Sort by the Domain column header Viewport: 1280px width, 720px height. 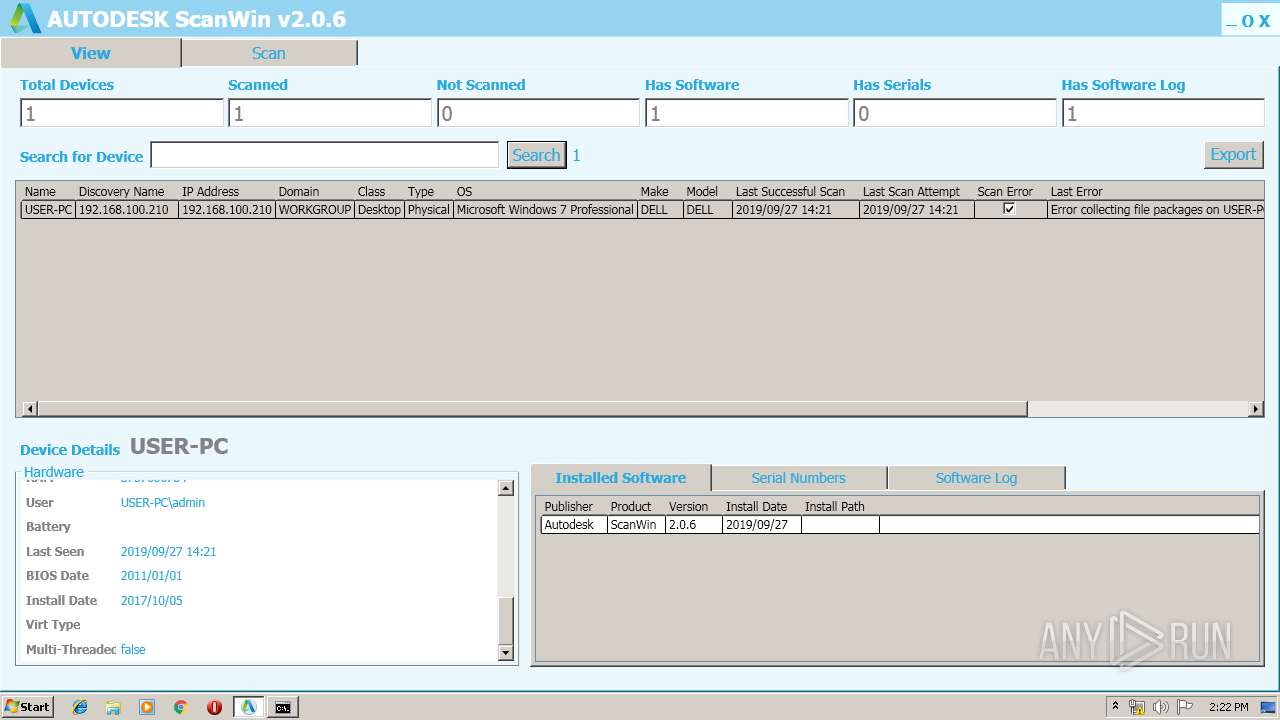pyautogui.click(x=298, y=191)
